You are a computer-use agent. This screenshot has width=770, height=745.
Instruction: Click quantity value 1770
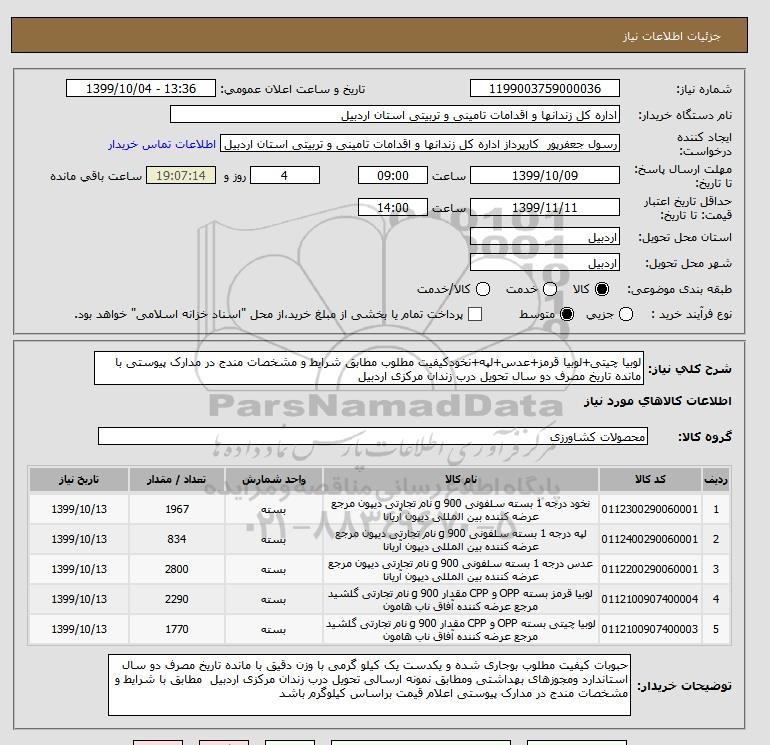[177, 629]
